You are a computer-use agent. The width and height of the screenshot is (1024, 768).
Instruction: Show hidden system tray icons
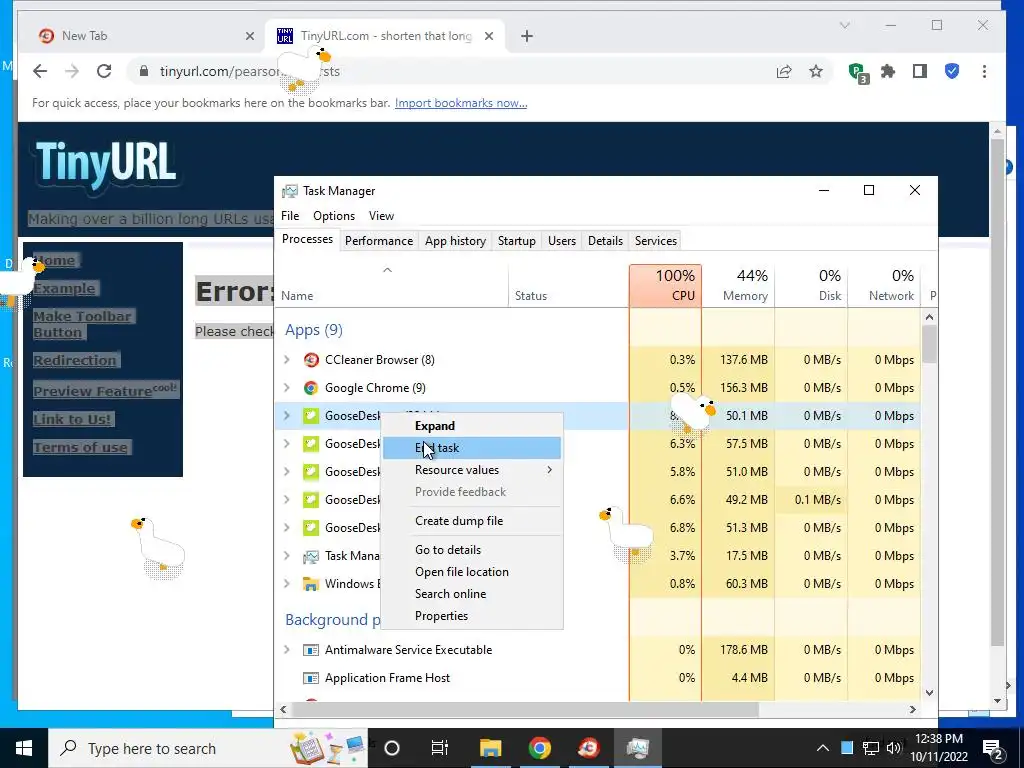823,748
